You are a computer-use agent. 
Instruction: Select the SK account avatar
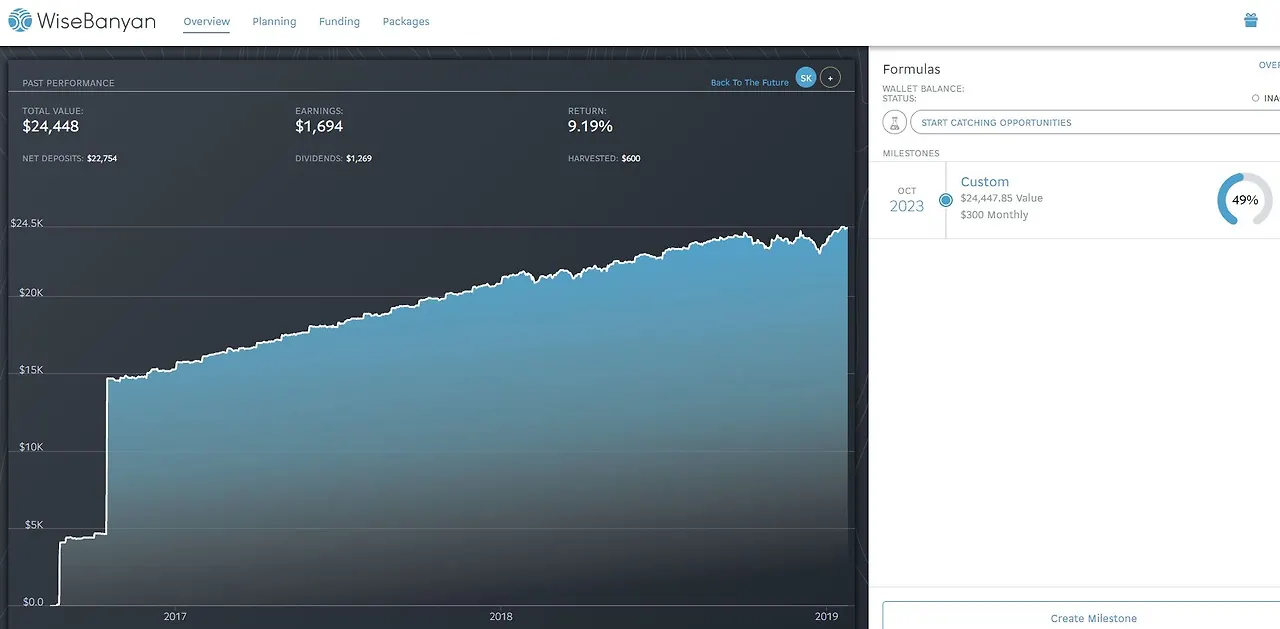tap(806, 78)
